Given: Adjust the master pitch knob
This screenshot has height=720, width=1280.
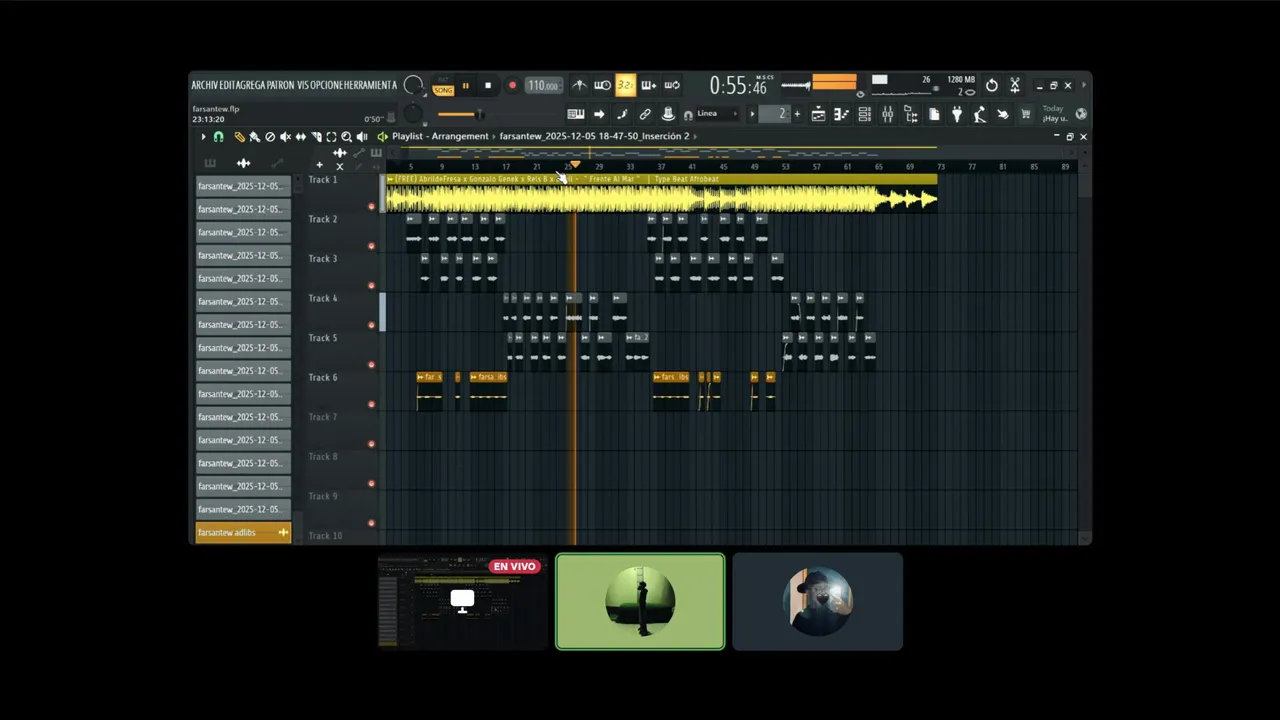Looking at the screenshot, I should click(x=413, y=114).
